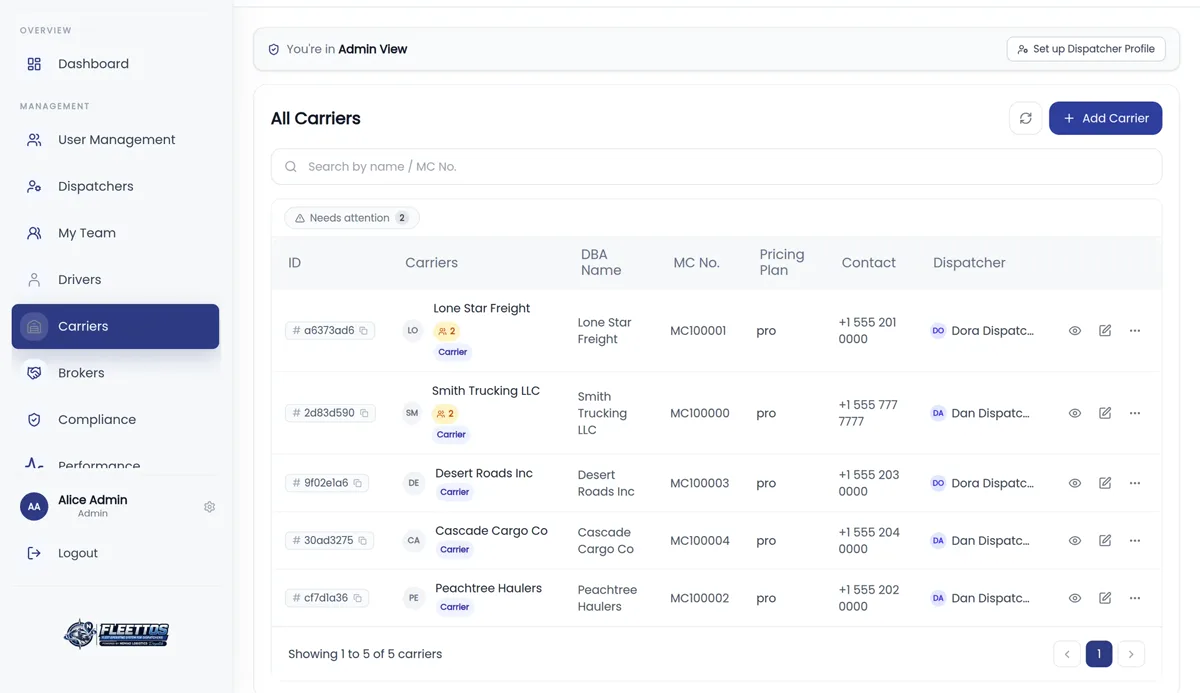Image resolution: width=1200 pixels, height=693 pixels.
Task: Click the SM avatar for Smith Trucking
Action: coord(412,412)
